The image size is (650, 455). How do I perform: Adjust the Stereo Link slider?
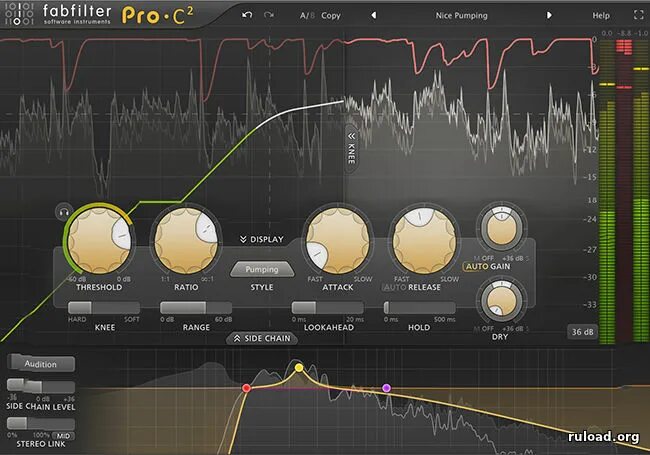pos(41,424)
